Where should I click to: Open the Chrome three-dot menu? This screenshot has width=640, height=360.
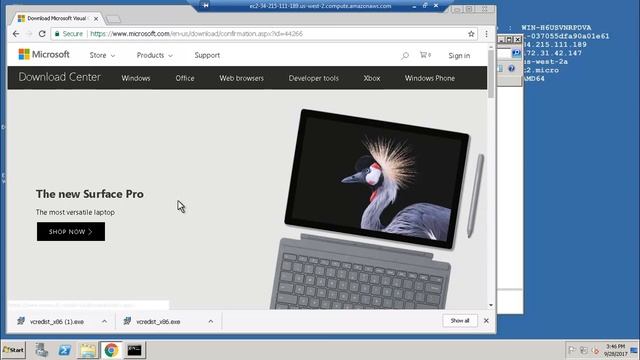point(486,34)
